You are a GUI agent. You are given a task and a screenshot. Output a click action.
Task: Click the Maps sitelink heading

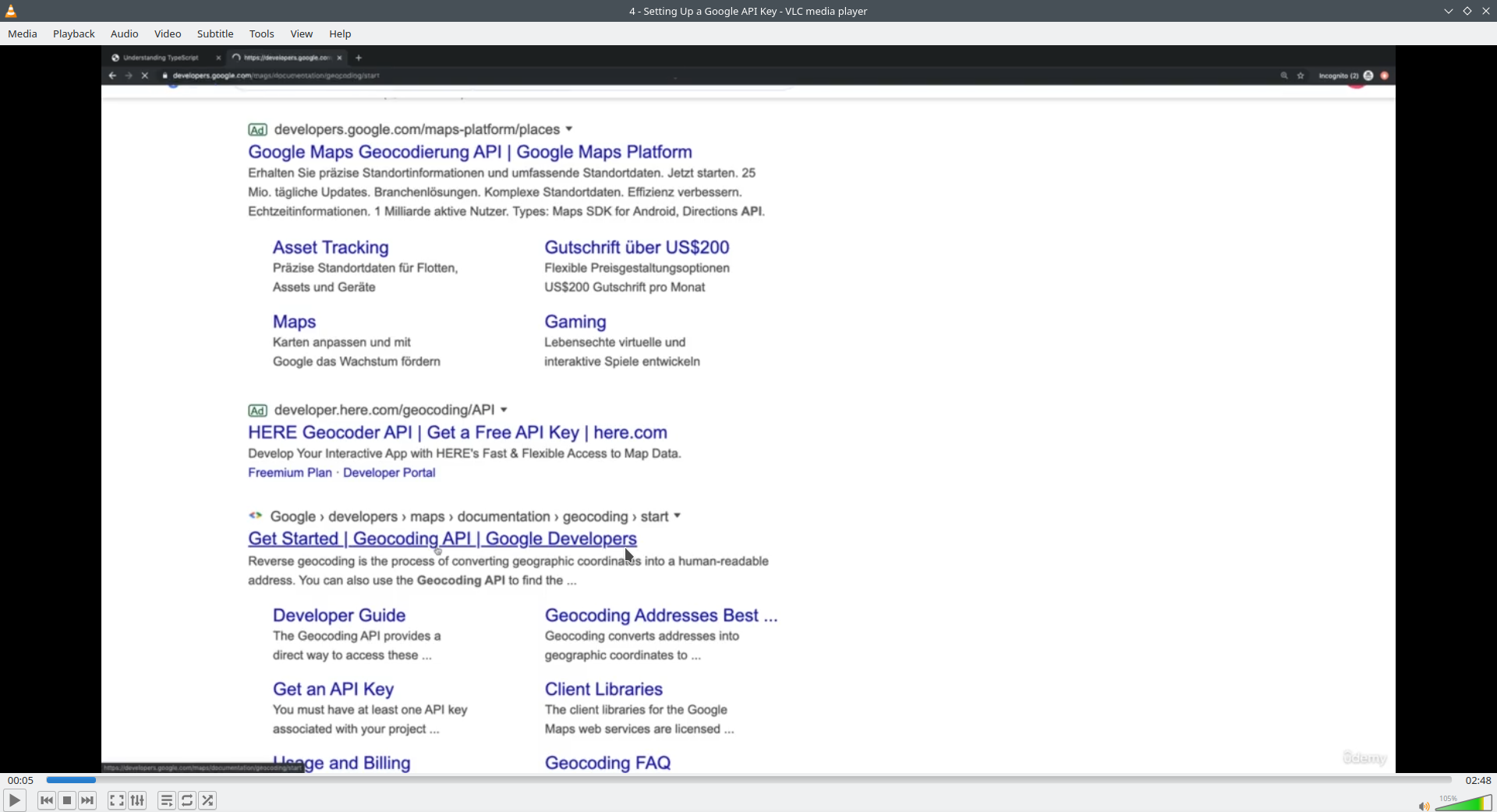[x=294, y=322]
